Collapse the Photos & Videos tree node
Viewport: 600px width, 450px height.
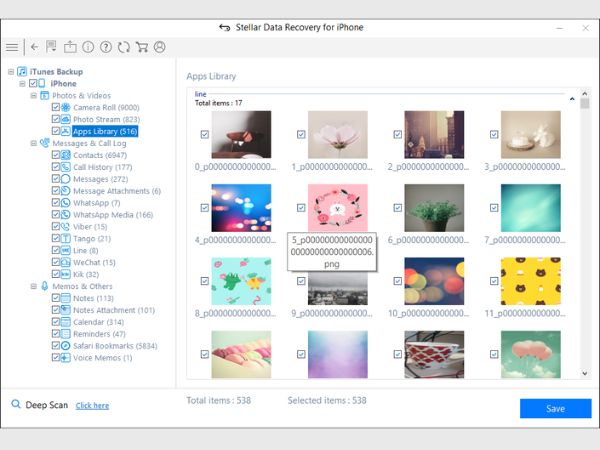[x=34, y=95]
